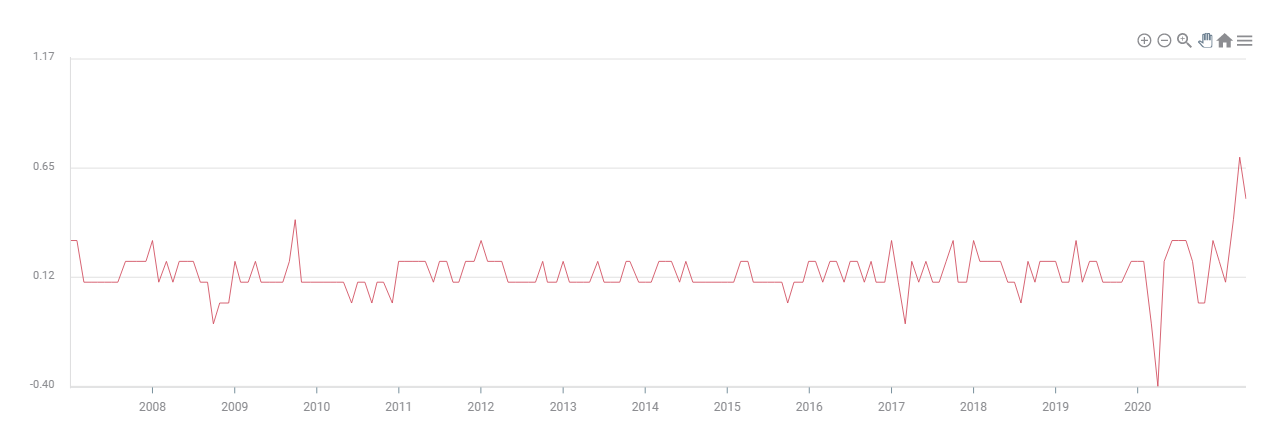
Task: Click the zoom out minus icon
Action: (x=1164, y=41)
